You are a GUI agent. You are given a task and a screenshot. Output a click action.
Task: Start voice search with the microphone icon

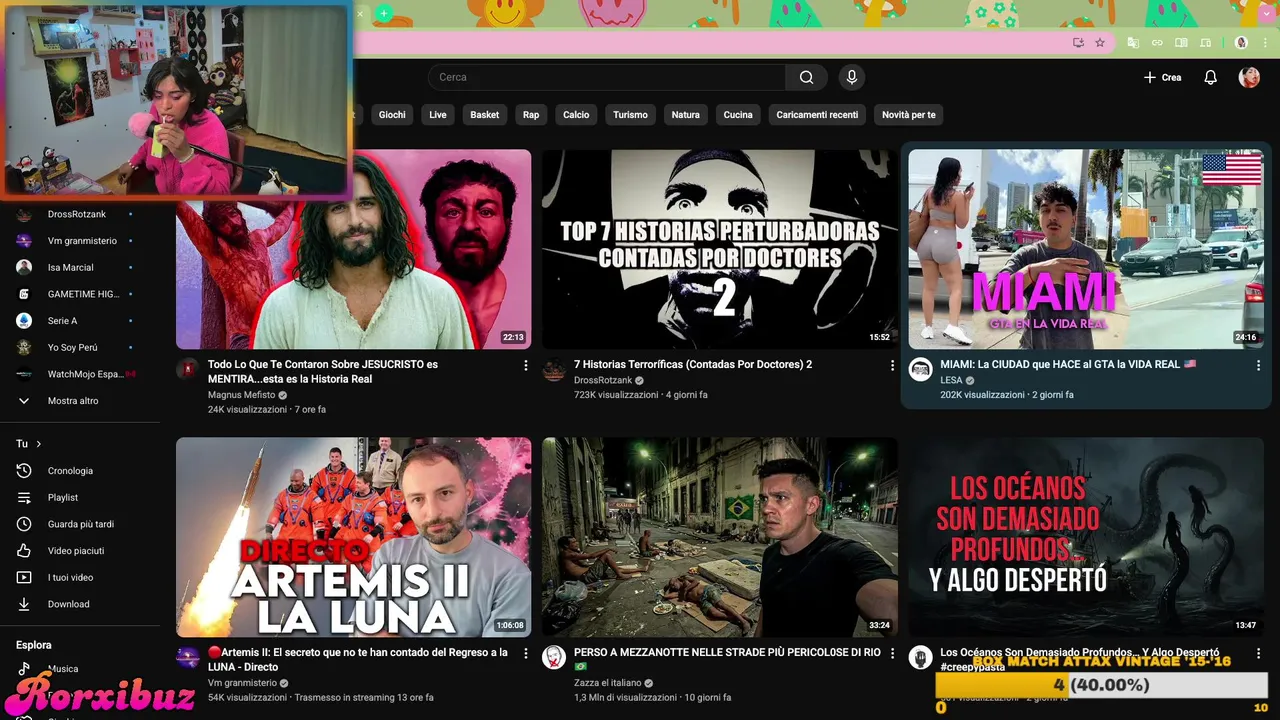tap(852, 77)
